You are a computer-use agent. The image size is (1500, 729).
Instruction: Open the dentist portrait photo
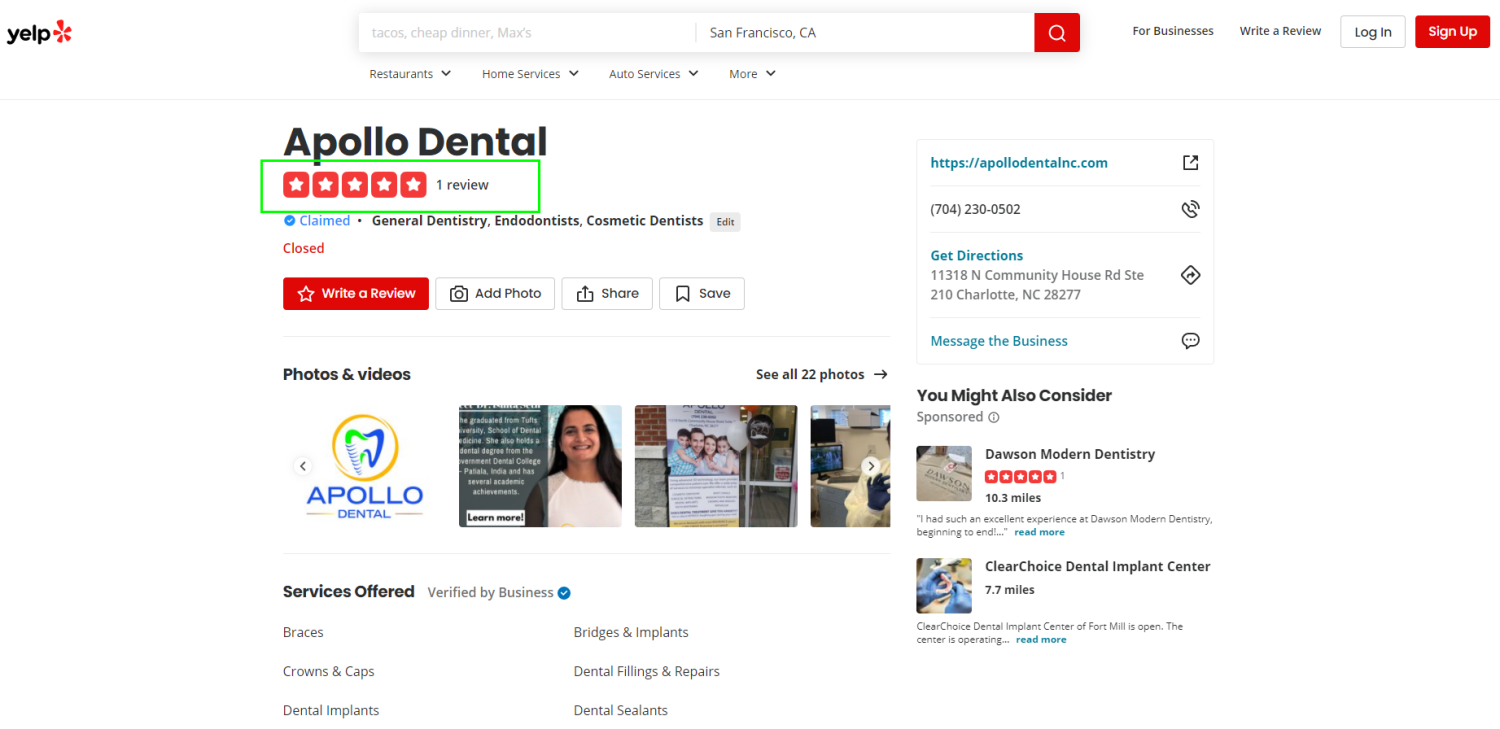(540, 466)
